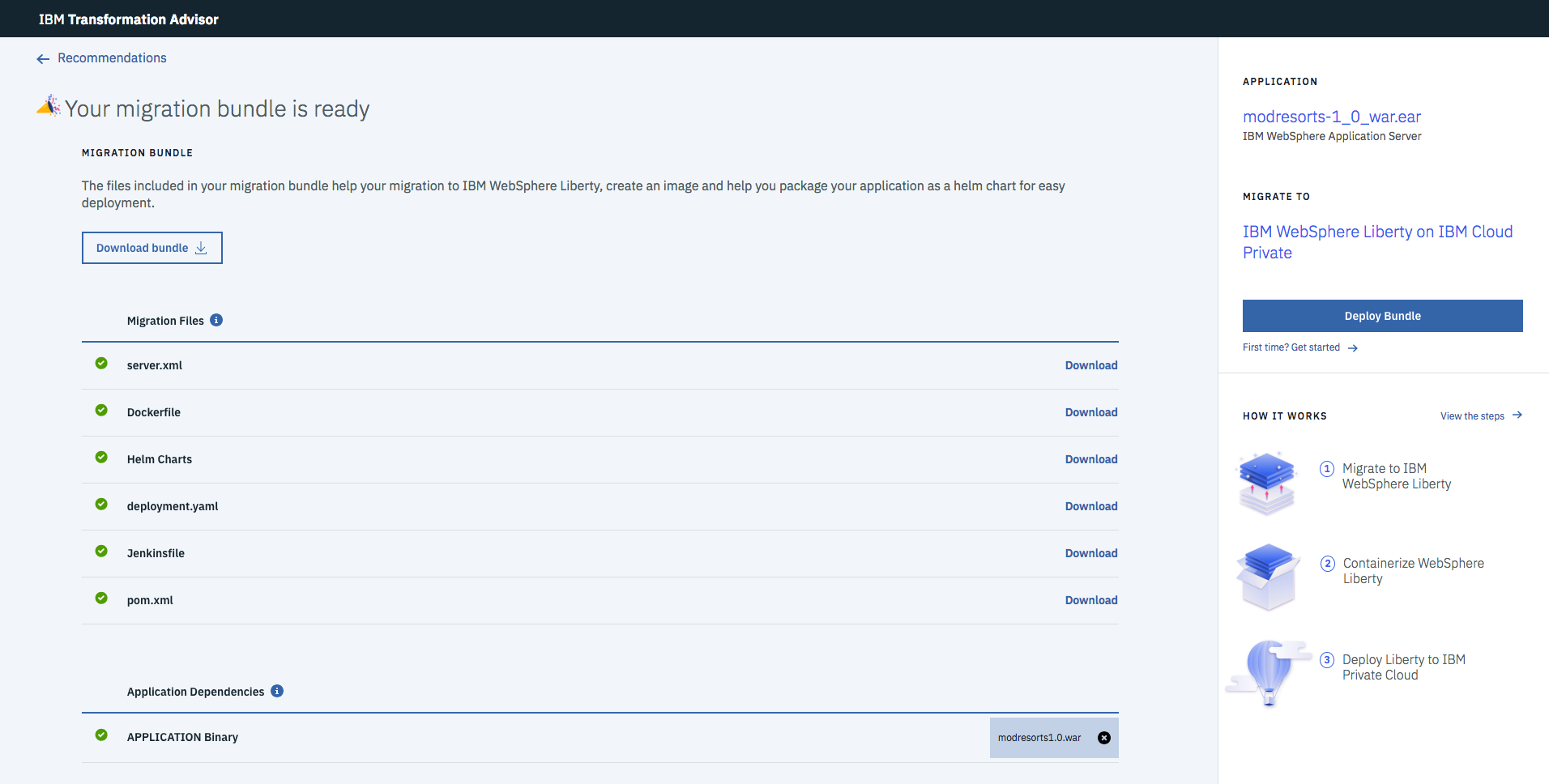Click the Migrate to WebSphere Liberty illustration
Screen dimensions: 1549x784
point(1267,484)
